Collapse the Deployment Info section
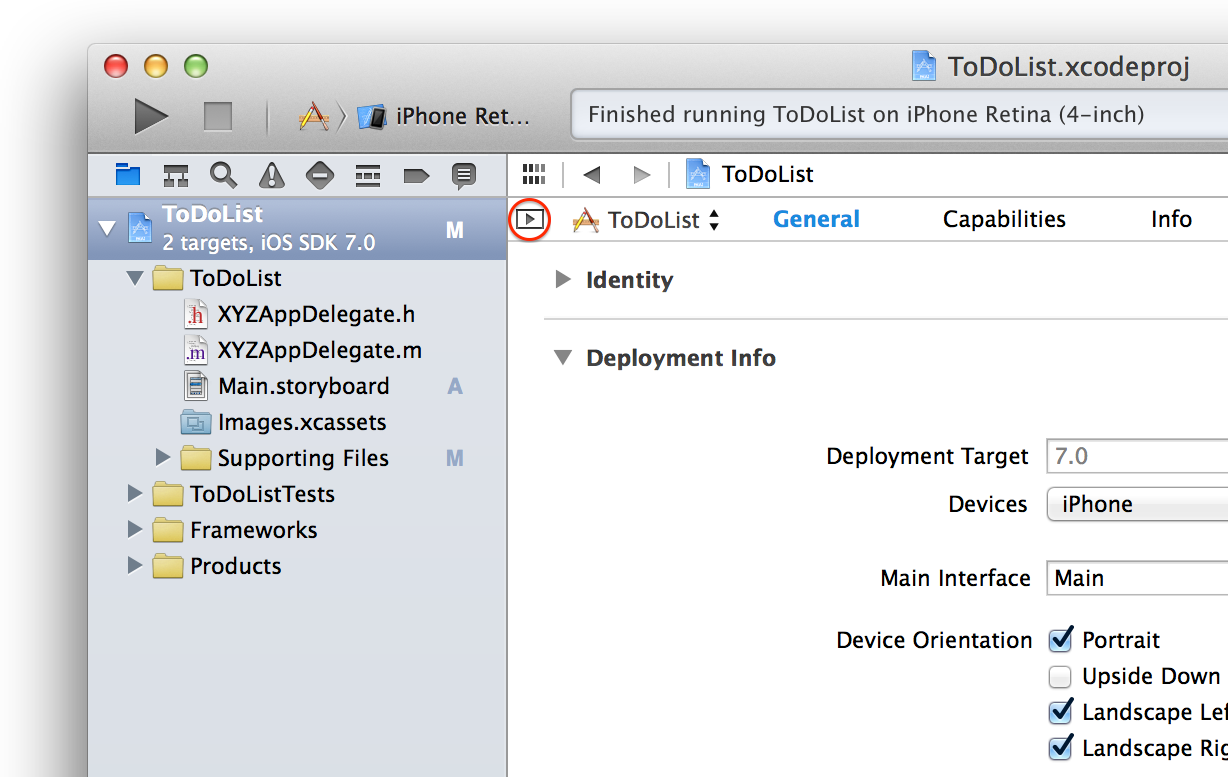The width and height of the screenshot is (1228, 777). coord(563,357)
